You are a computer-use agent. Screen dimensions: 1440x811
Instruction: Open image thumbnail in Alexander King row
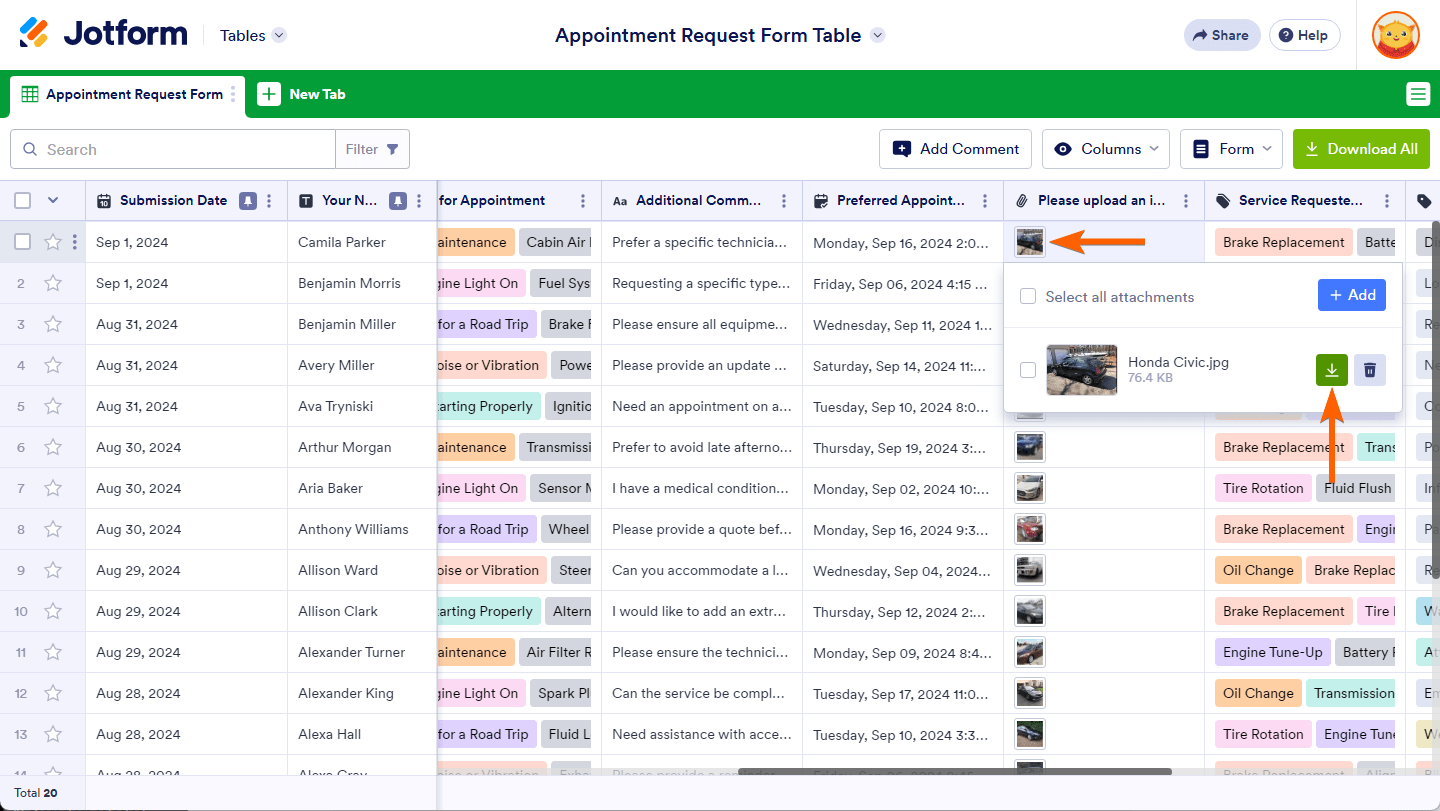click(x=1030, y=693)
